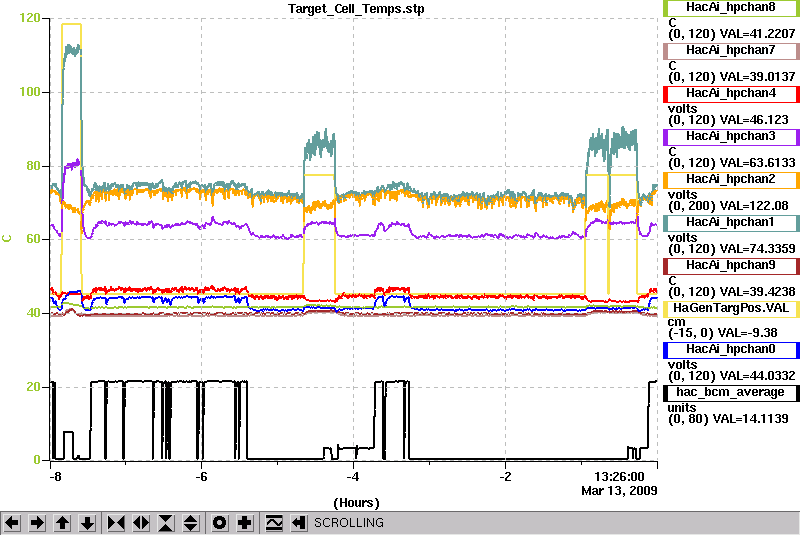Click the 100 y-axis tick label
The width and height of the screenshot is (800, 535).
click(x=30, y=92)
